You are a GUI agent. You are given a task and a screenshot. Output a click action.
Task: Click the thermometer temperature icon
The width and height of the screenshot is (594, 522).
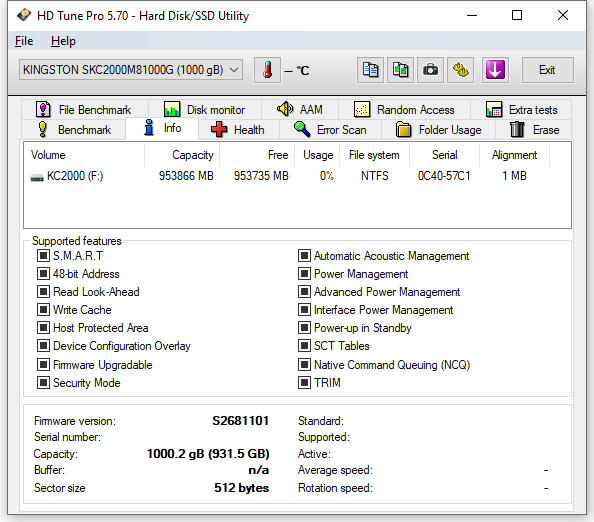[x=267, y=70]
